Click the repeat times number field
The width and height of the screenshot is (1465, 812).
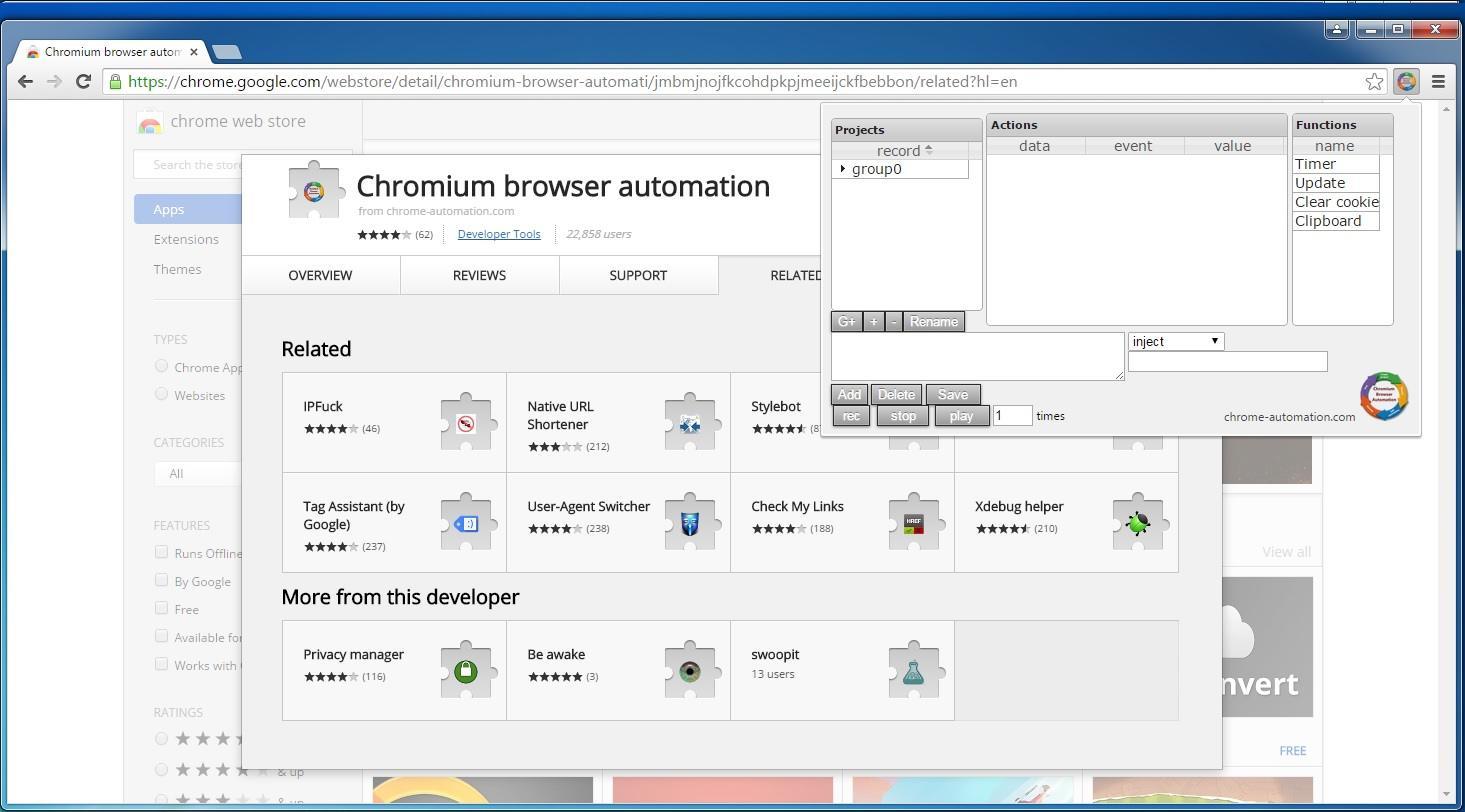pos(1012,416)
